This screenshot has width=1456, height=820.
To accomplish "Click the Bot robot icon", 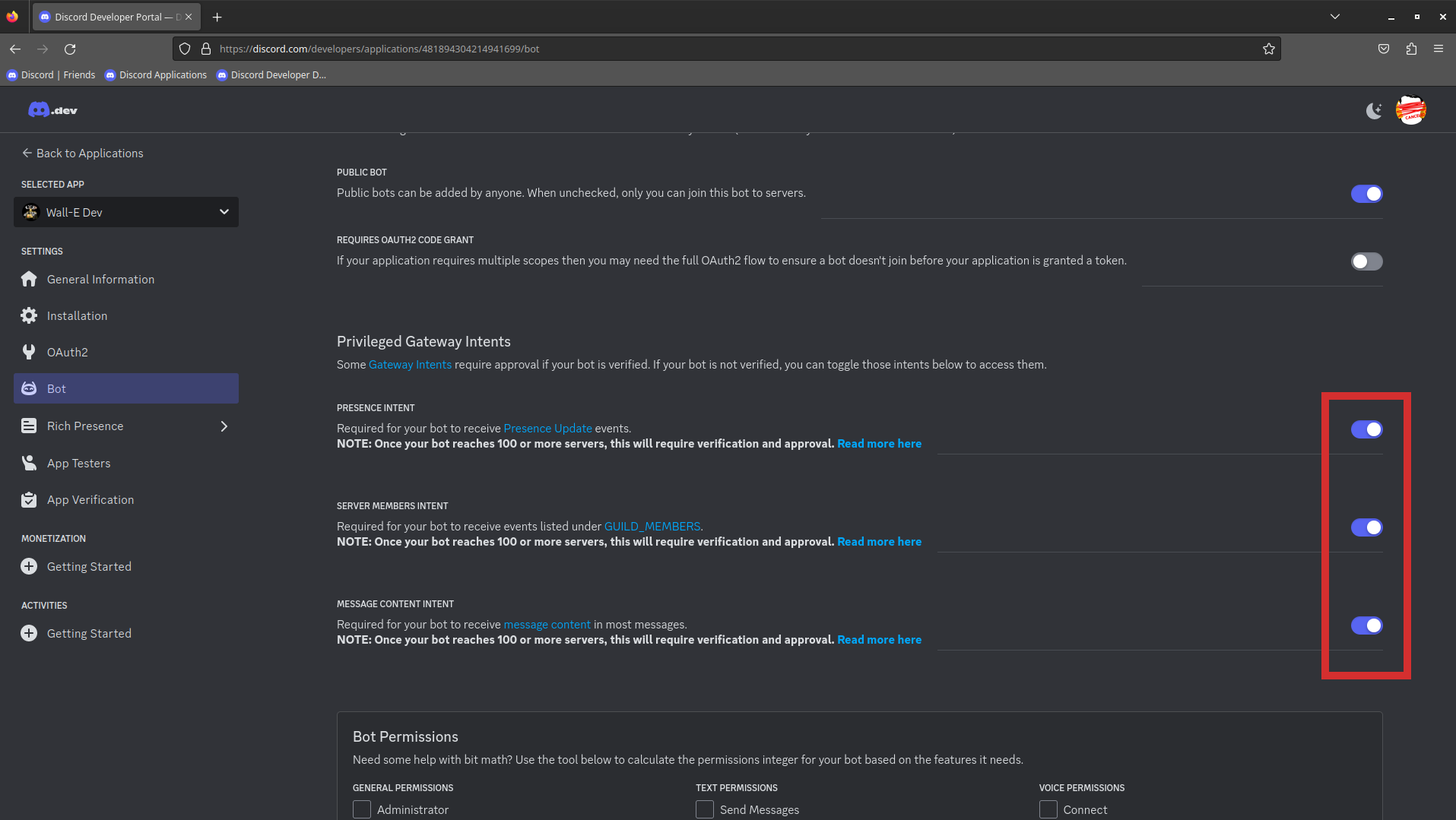I will click(29, 388).
